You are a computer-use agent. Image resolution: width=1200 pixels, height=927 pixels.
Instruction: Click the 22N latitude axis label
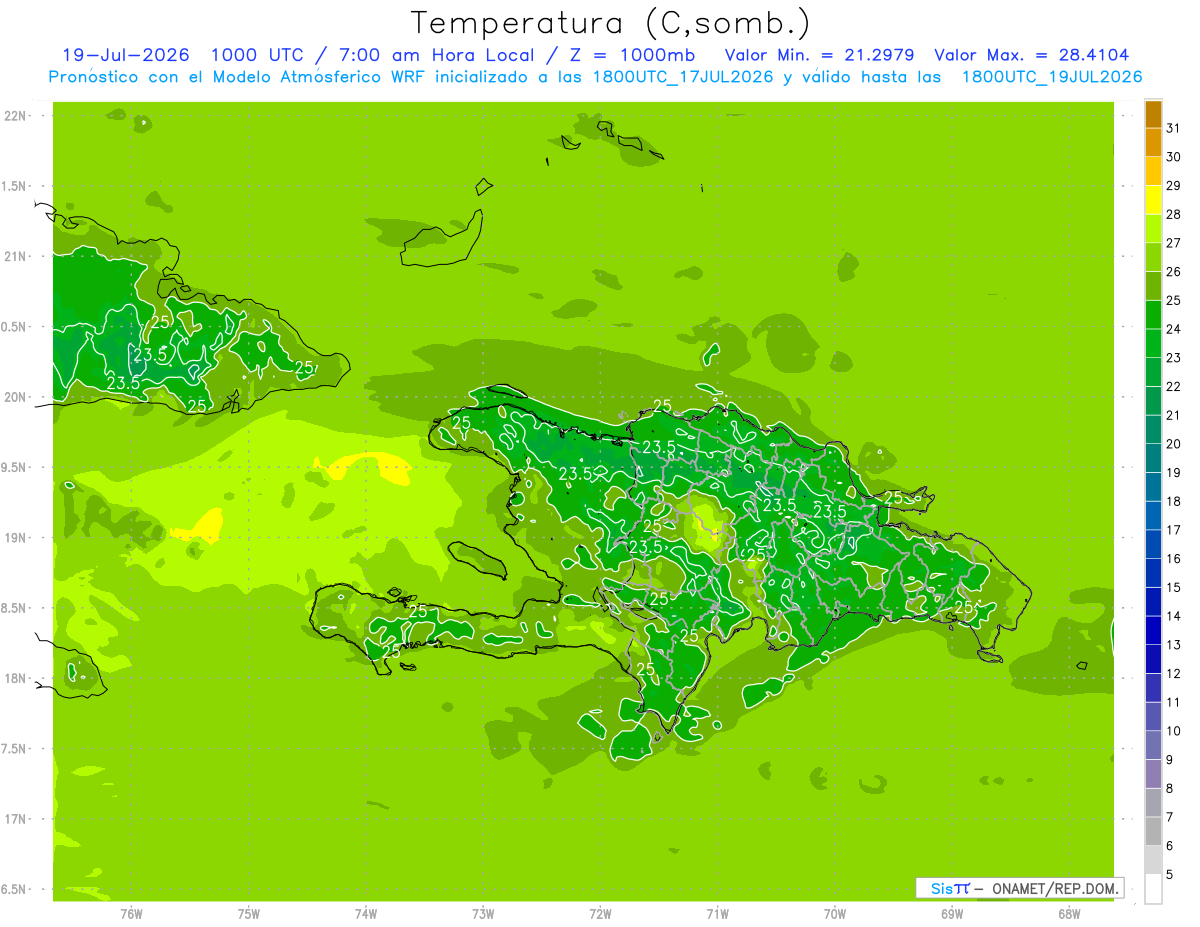14,116
